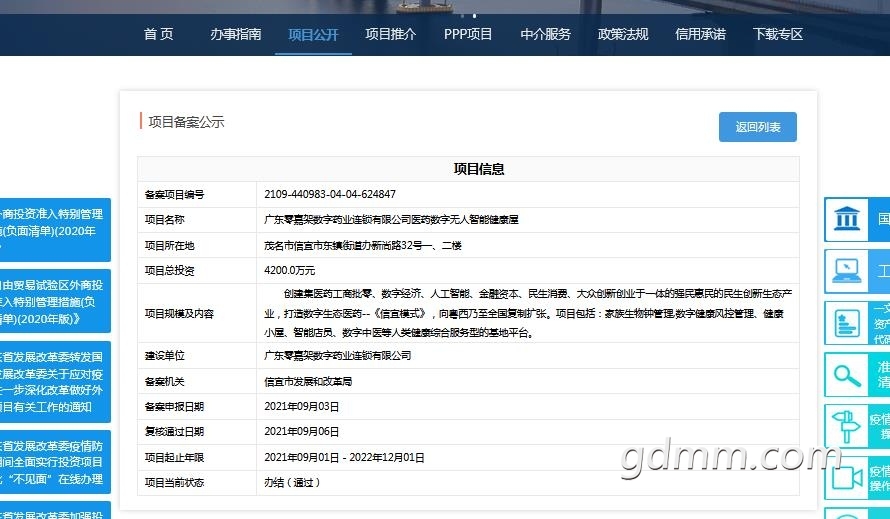The height and width of the screenshot is (519, 890).
Task: Click the date 2021年09月06日
Action: pyautogui.click(x=301, y=432)
